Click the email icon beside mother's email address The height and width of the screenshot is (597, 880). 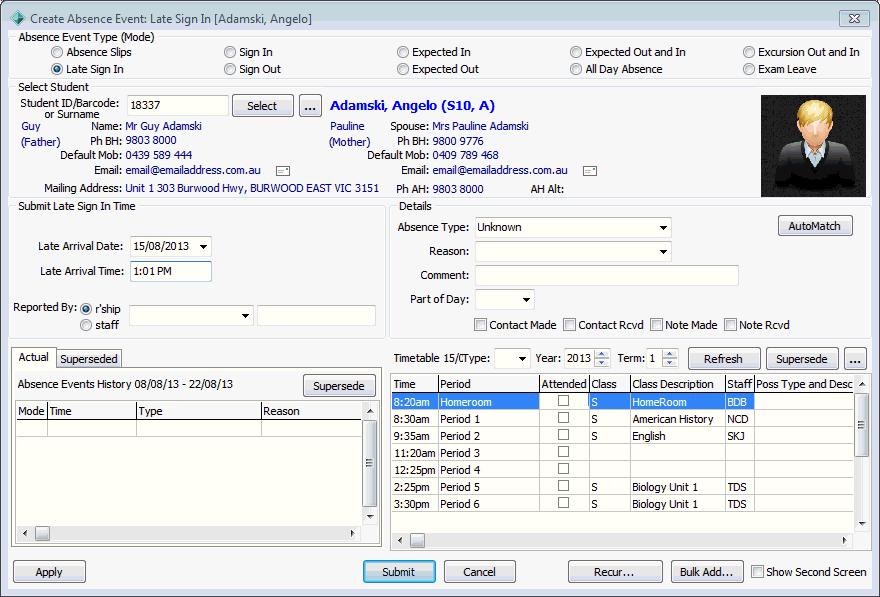pos(590,171)
